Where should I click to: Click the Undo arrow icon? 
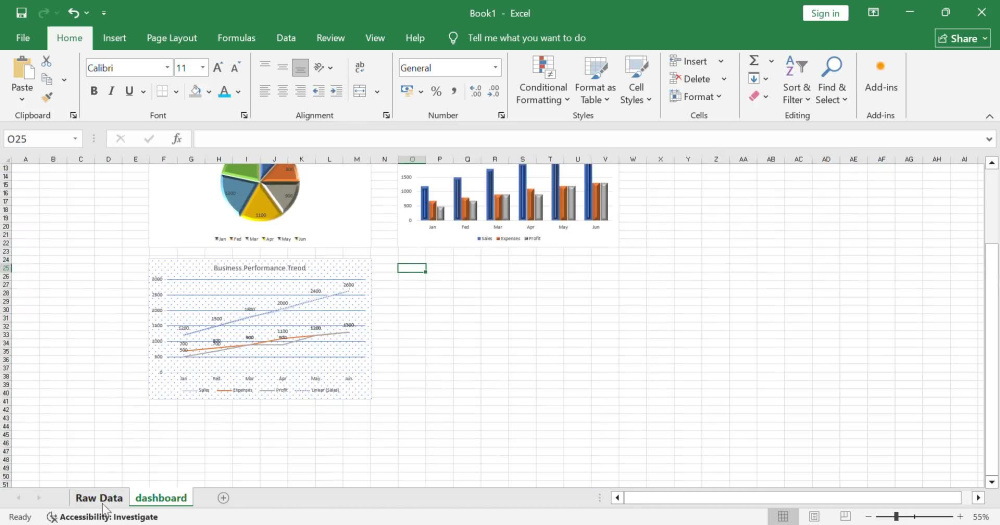click(x=74, y=13)
